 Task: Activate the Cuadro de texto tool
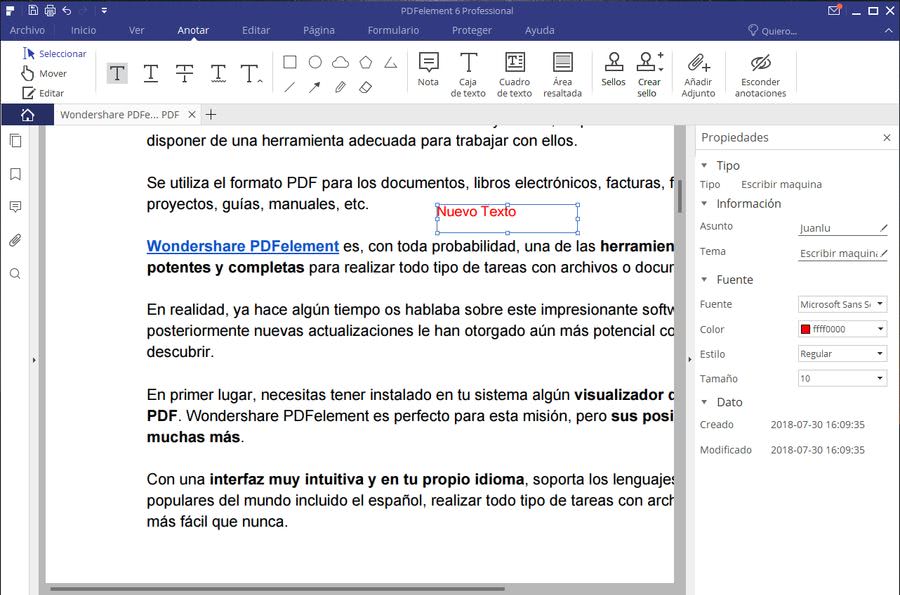coord(514,75)
